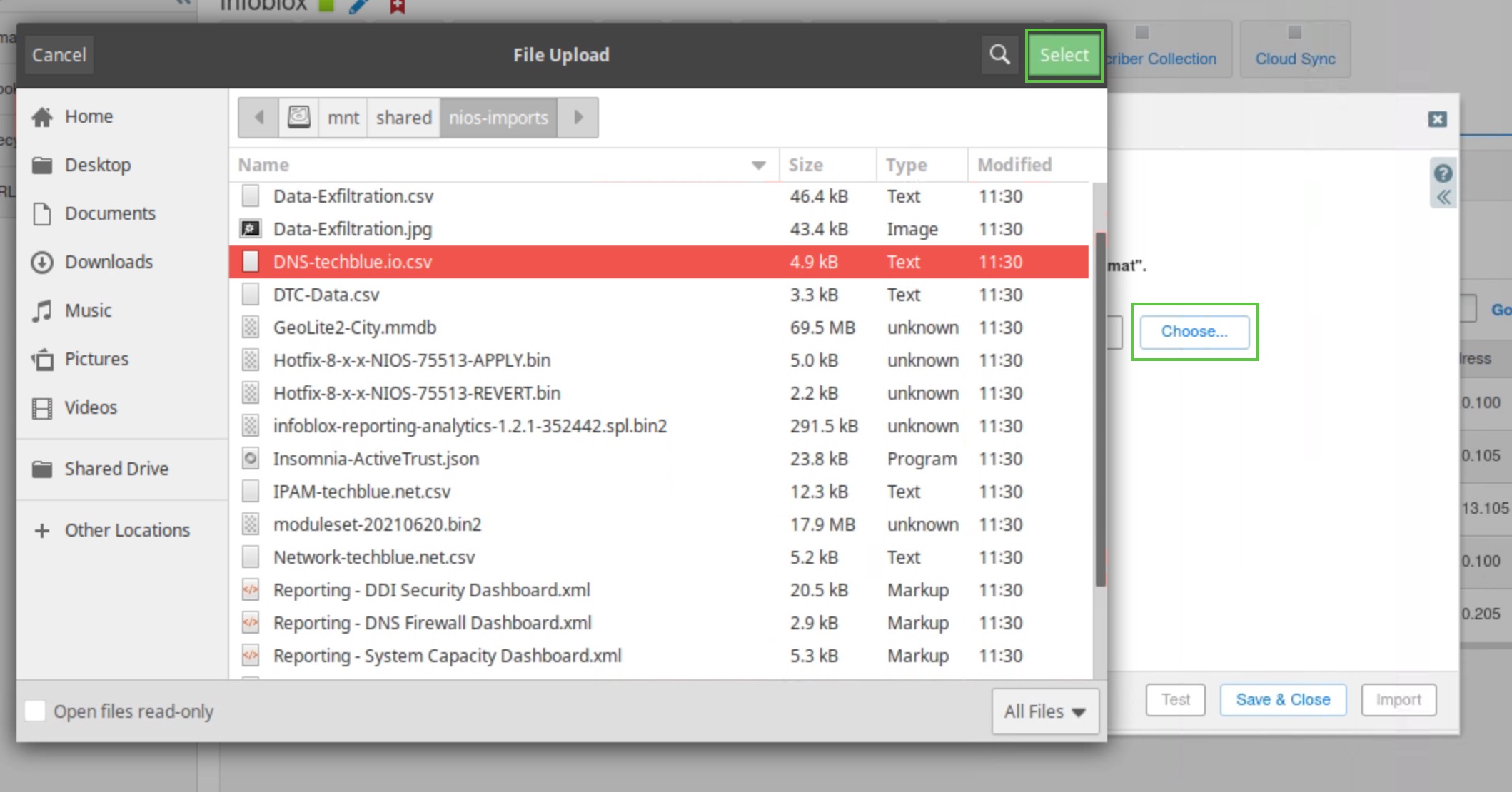Enable the Open files read-only checkbox
Screen dimensions: 1512x792
coord(35,711)
